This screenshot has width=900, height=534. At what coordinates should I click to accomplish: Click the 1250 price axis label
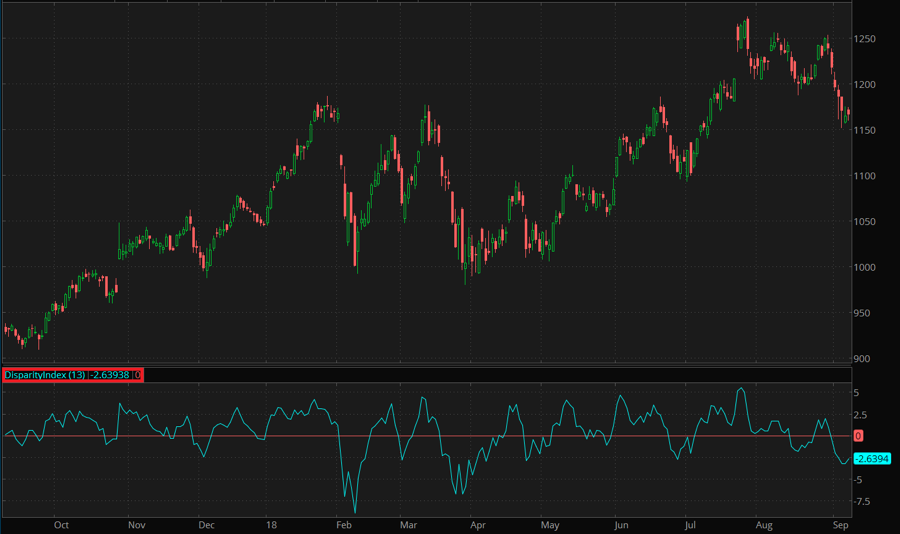(x=866, y=39)
